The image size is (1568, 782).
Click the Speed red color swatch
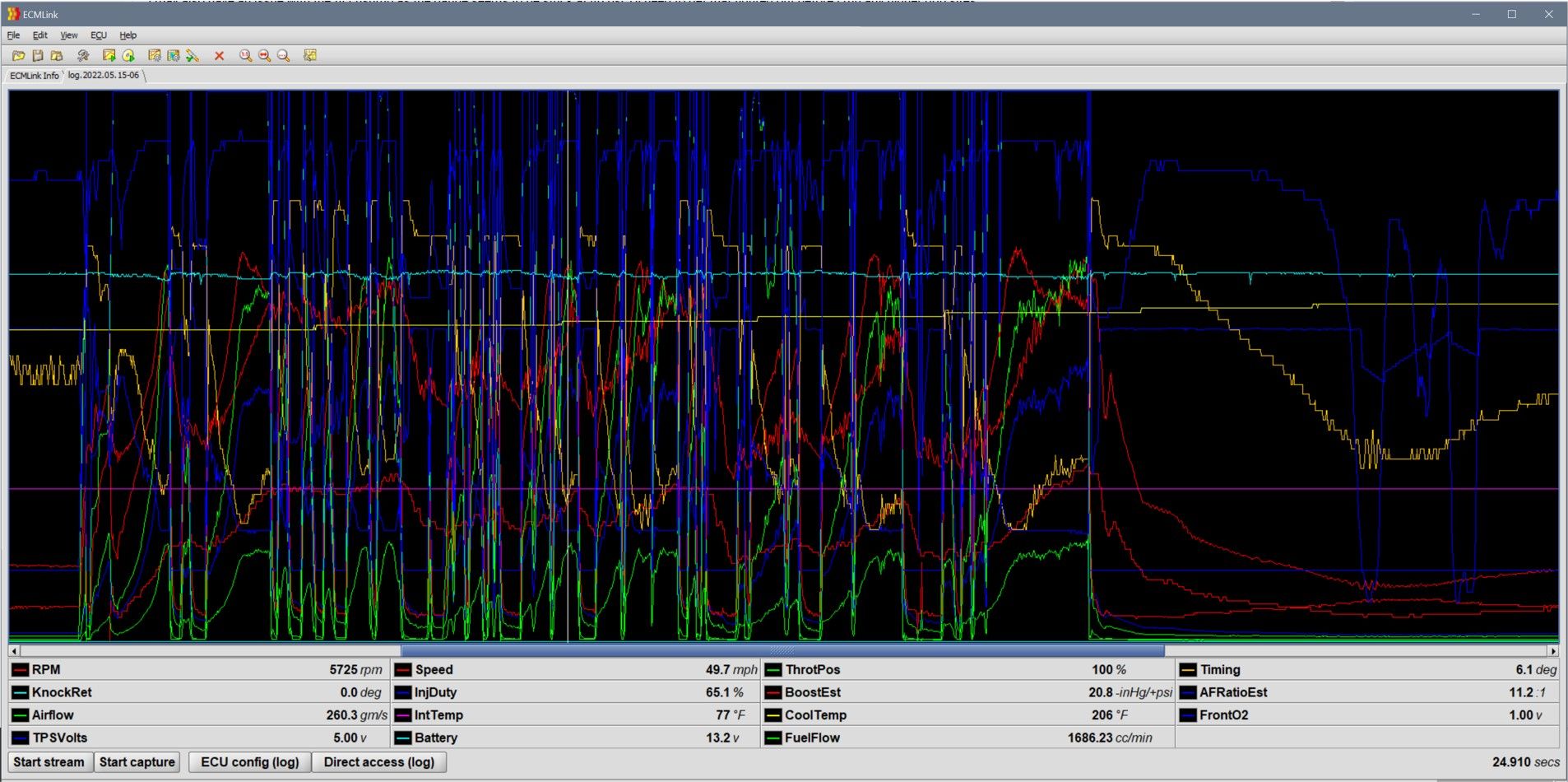[x=403, y=670]
